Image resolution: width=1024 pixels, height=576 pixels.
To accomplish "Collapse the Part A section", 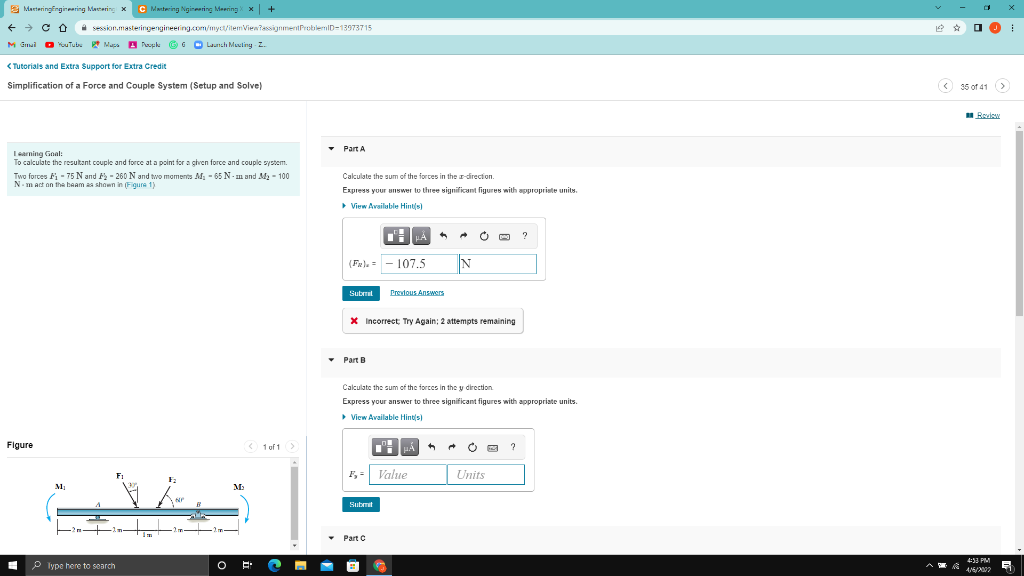I will 330,148.
